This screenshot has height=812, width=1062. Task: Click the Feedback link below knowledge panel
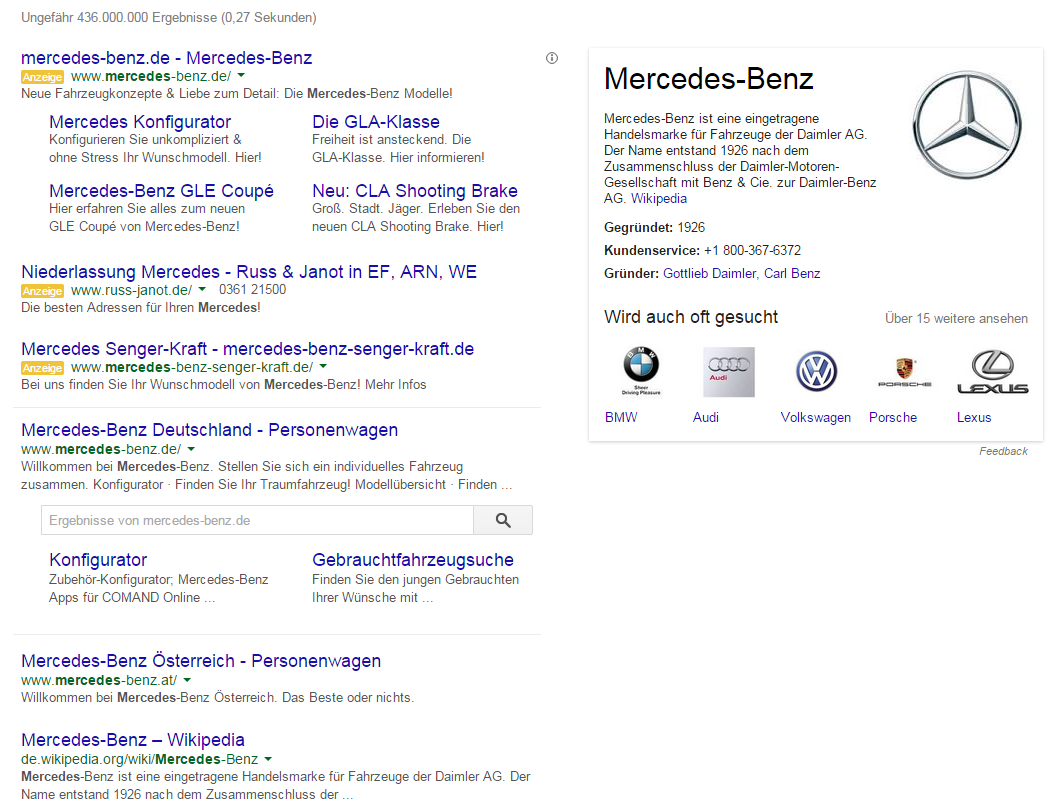coord(1003,451)
